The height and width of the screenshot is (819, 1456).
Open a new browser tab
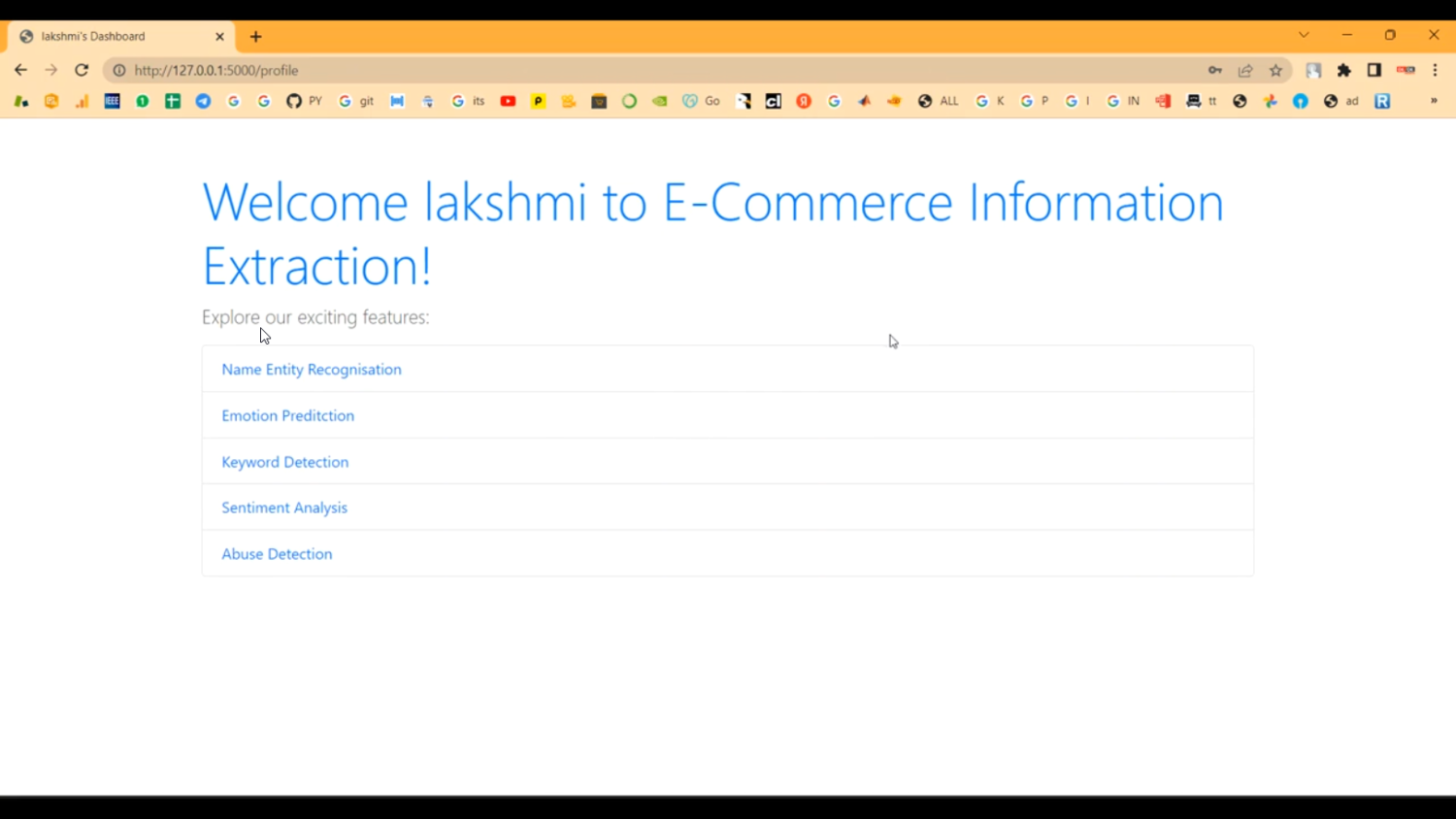pyautogui.click(x=256, y=37)
